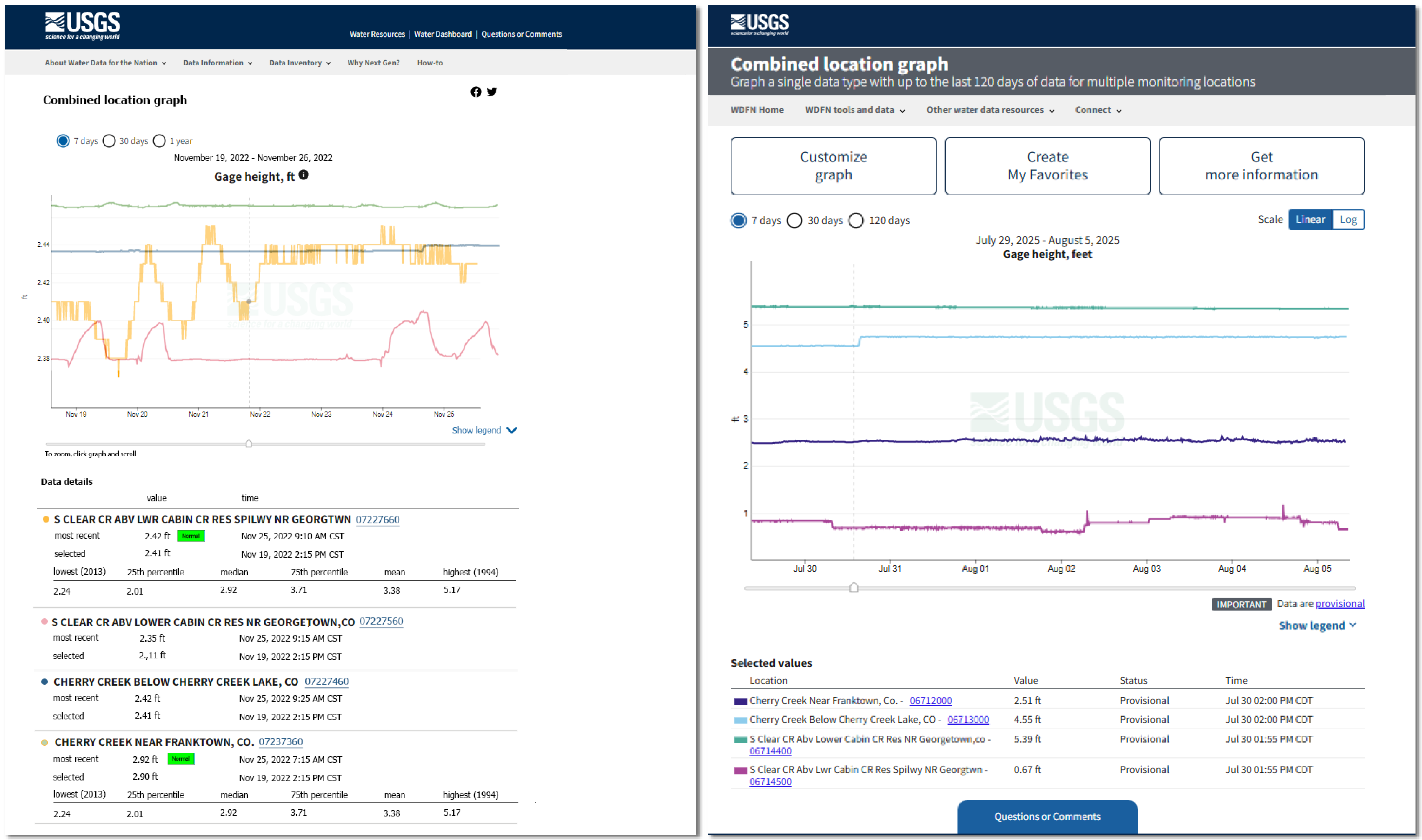The image size is (1422, 840).
Task: Click the IMPORTANT badge near provisional data notice
Action: click(1242, 604)
